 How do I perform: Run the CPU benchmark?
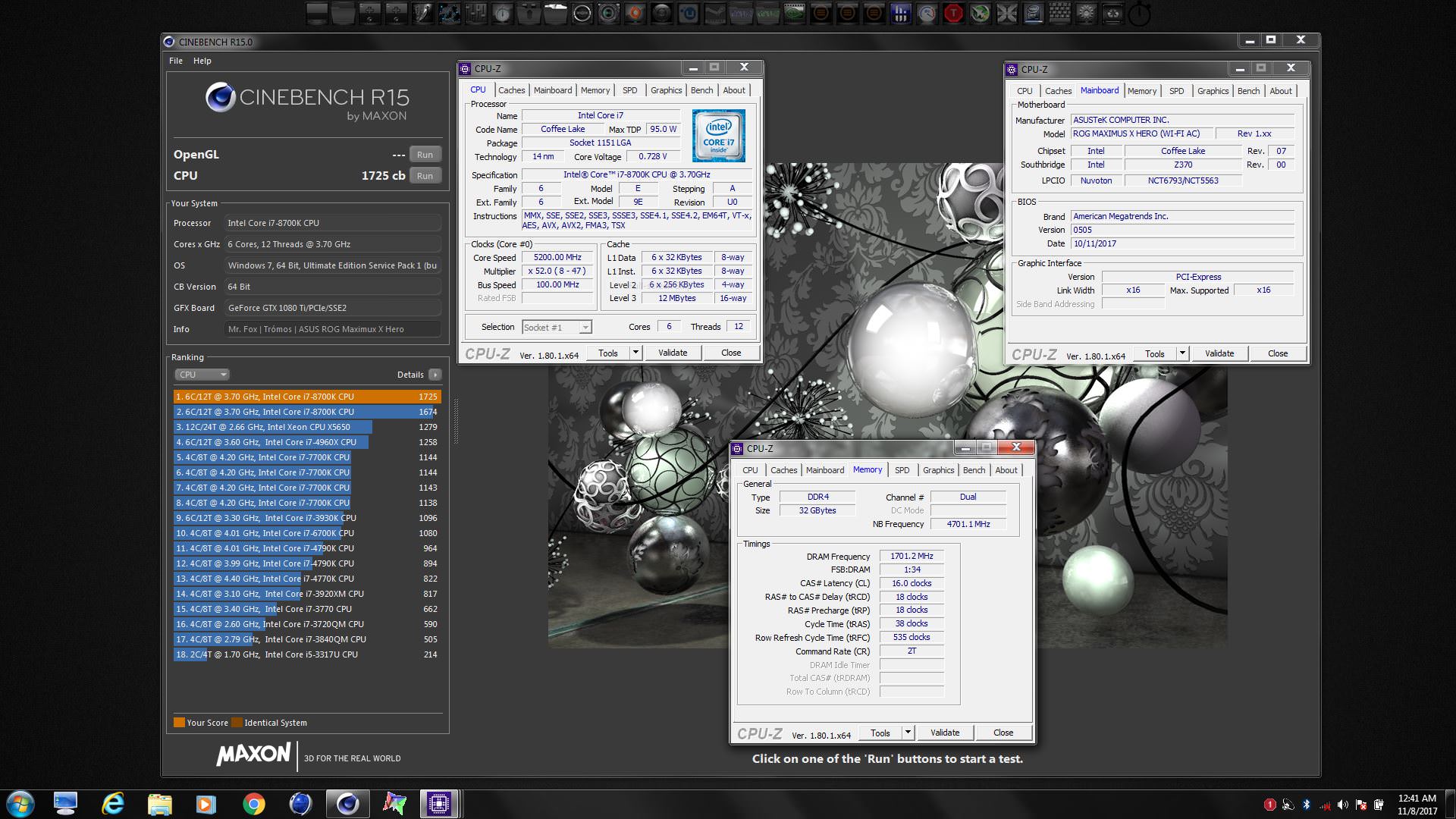click(x=425, y=176)
